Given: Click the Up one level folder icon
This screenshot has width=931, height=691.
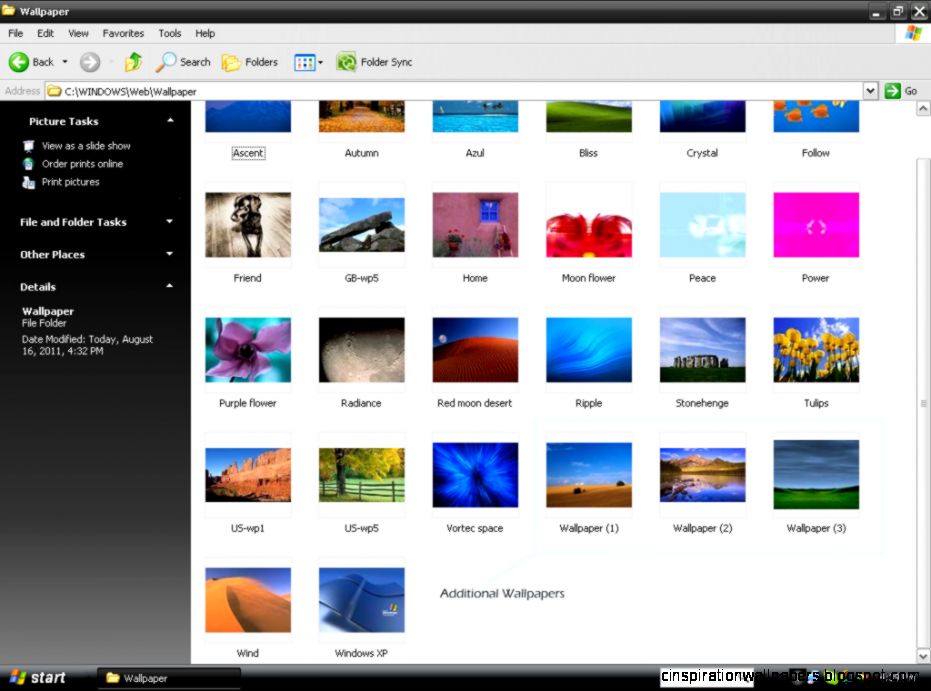Looking at the screenshot, I should coord(134,62).
